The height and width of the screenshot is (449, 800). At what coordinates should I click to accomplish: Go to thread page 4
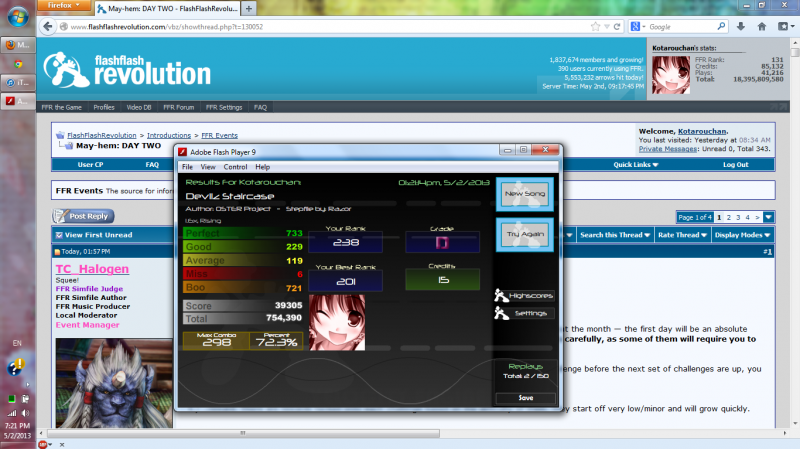click(747, 217)
